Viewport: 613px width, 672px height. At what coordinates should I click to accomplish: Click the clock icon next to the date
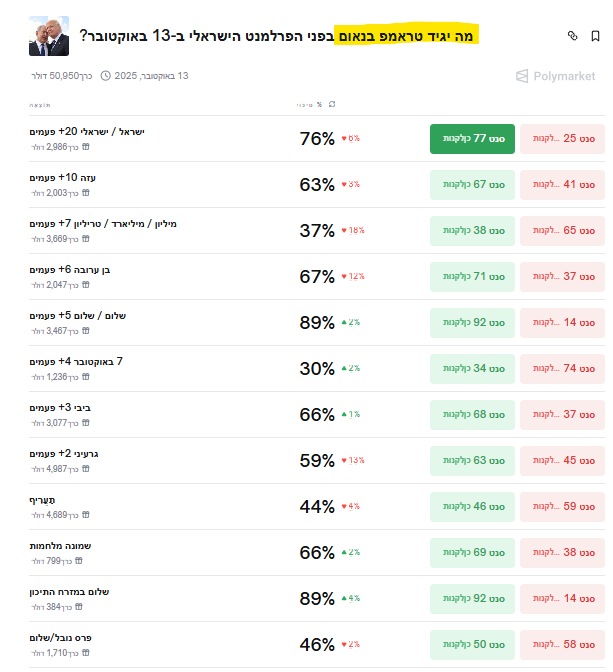[x=106, y=76]
